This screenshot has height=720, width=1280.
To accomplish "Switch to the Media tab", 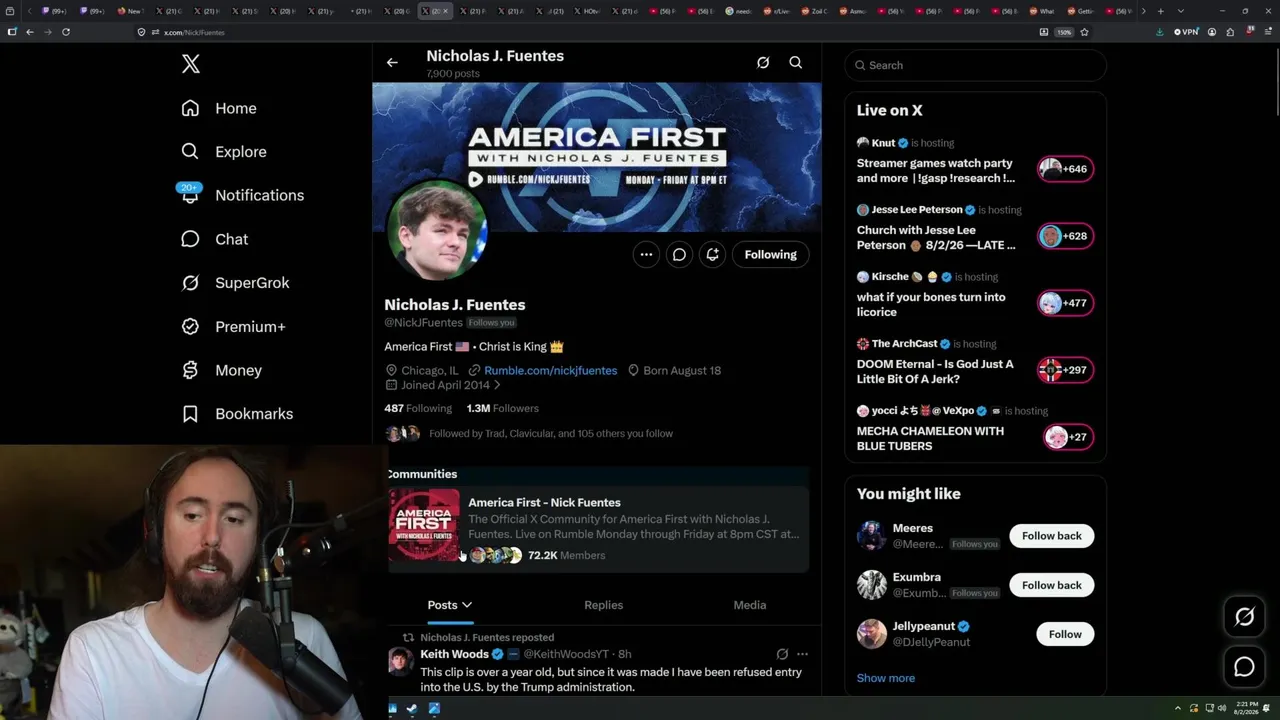I will tap(750, 605).
